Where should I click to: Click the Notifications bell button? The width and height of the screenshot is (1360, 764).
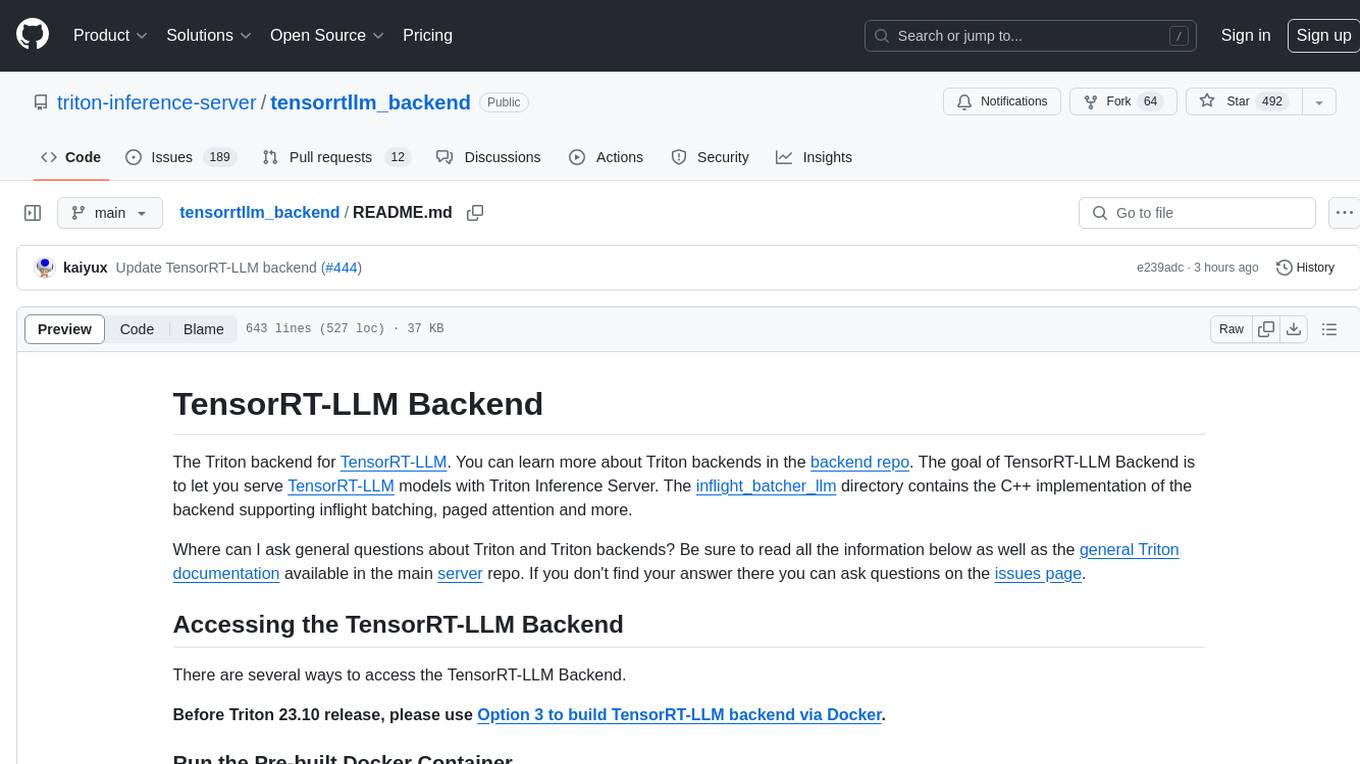point(1002,102)
